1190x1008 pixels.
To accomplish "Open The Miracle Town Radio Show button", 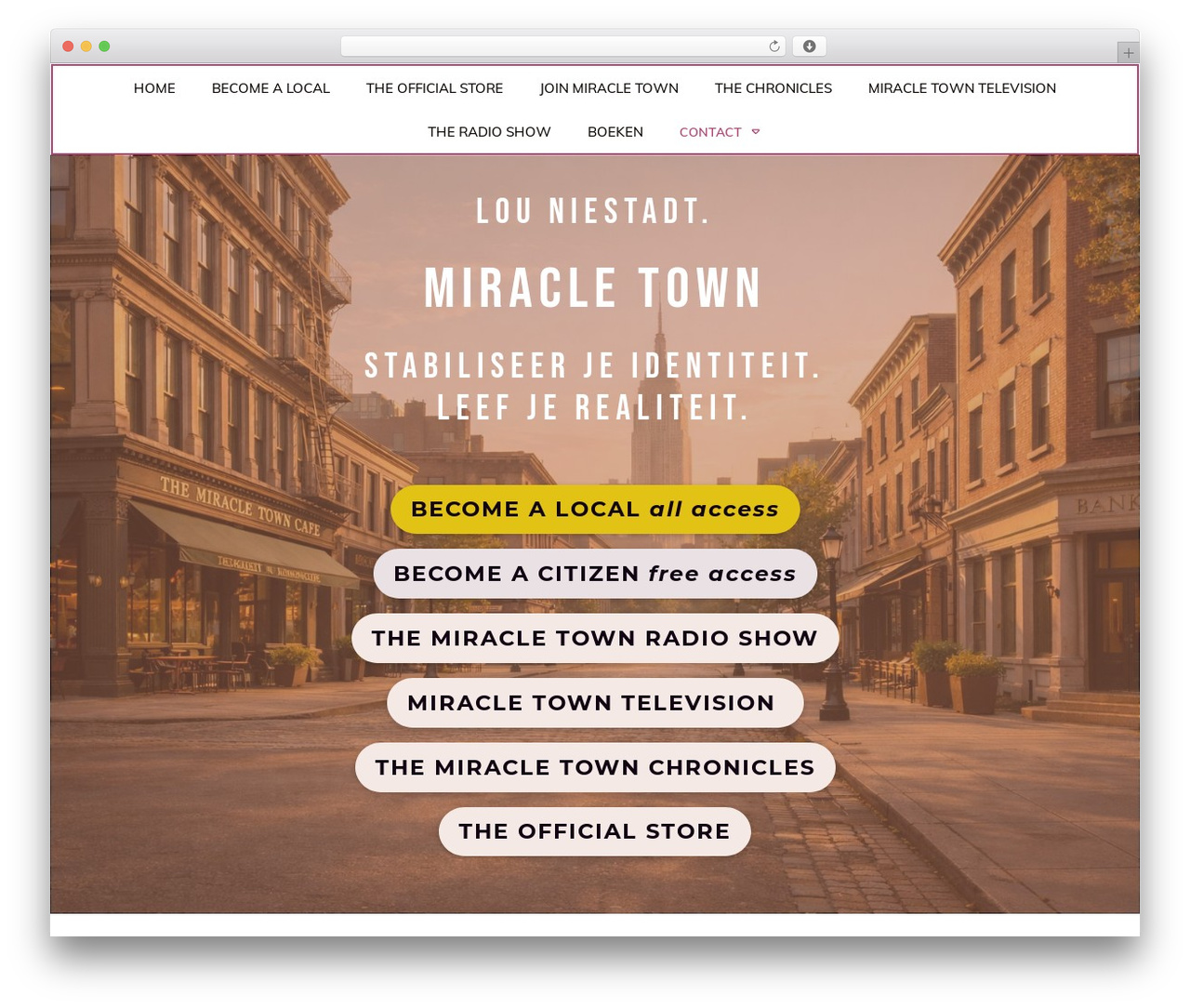I will click(x=595, y=638).
